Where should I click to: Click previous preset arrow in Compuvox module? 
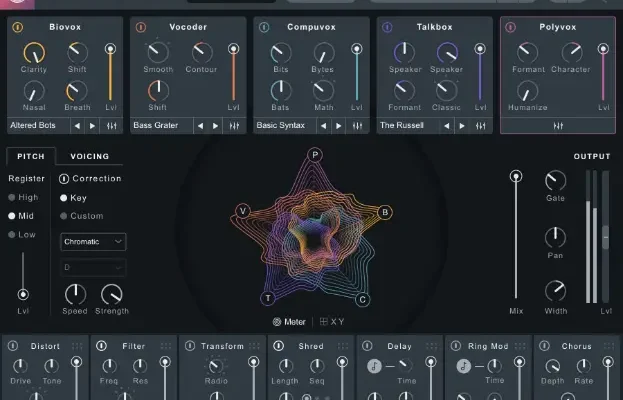[322, 126]
